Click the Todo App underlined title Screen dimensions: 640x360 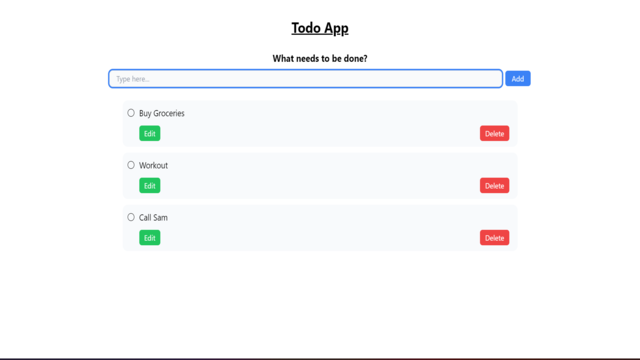click(x=320, y=28)
